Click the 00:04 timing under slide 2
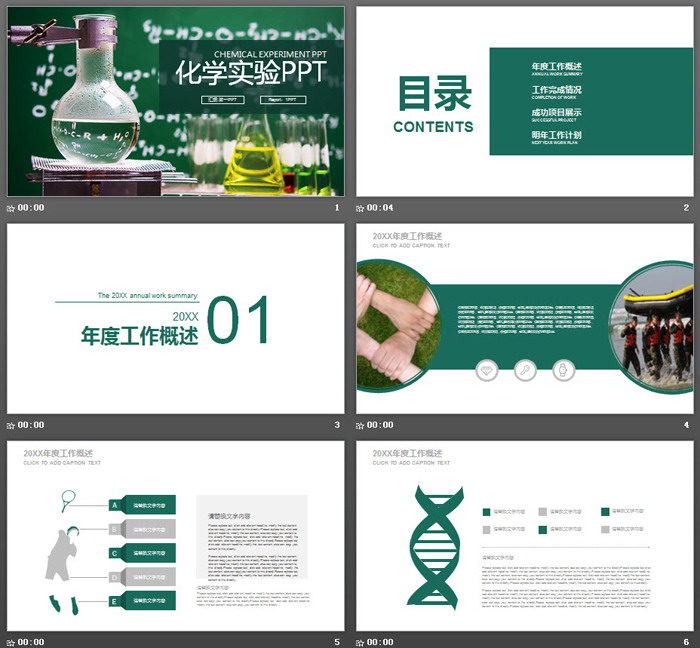The image size is (700, 648). pyautogui.click(x=380, y=208)
